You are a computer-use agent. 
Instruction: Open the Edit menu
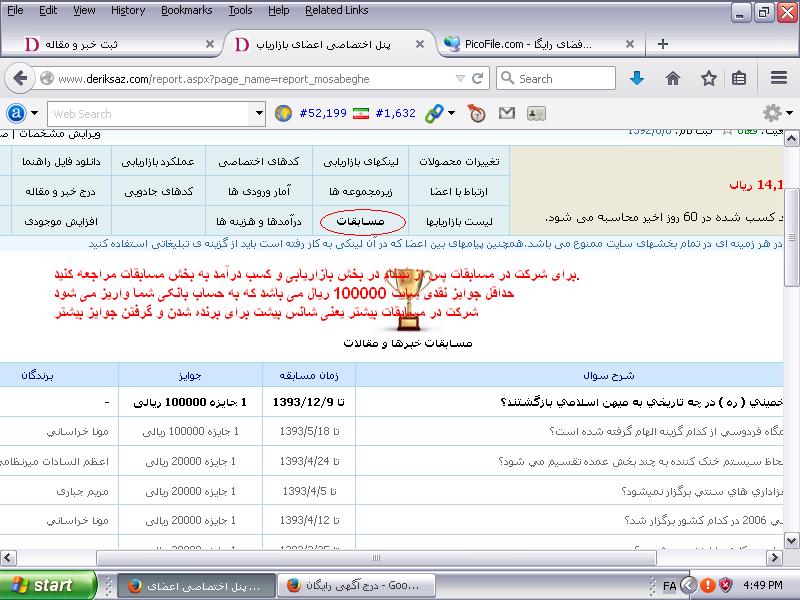(48, 10)
